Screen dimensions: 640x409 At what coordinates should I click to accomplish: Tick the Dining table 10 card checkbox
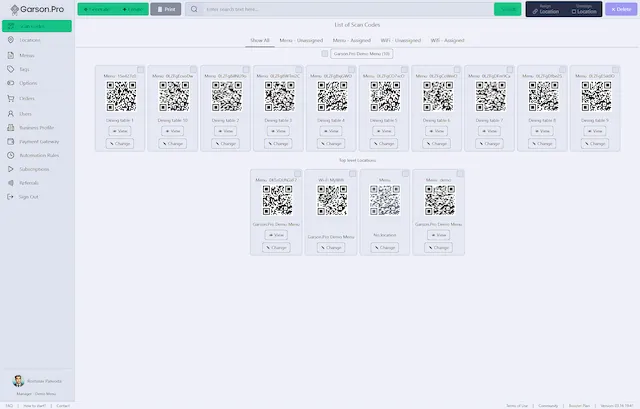coord(193,69)
